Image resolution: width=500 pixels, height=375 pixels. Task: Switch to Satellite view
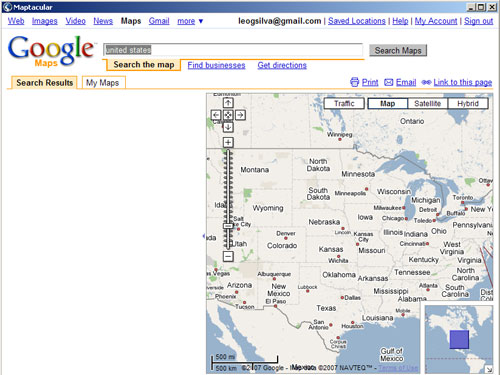428,104
